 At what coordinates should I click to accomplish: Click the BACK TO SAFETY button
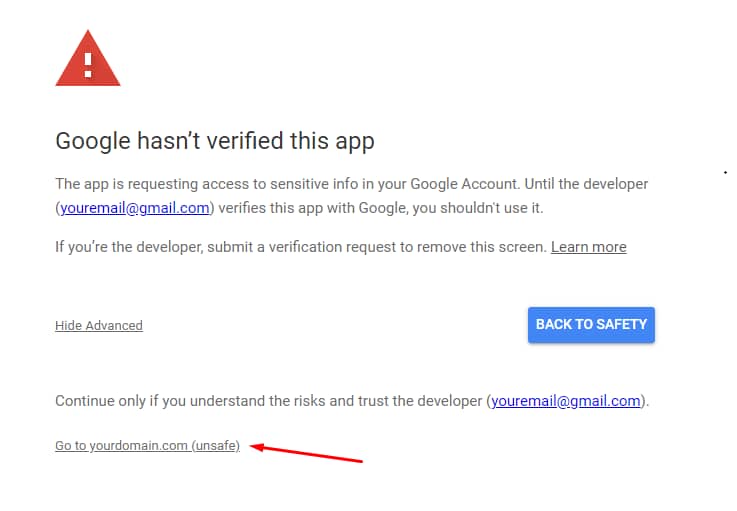point(591,324)
